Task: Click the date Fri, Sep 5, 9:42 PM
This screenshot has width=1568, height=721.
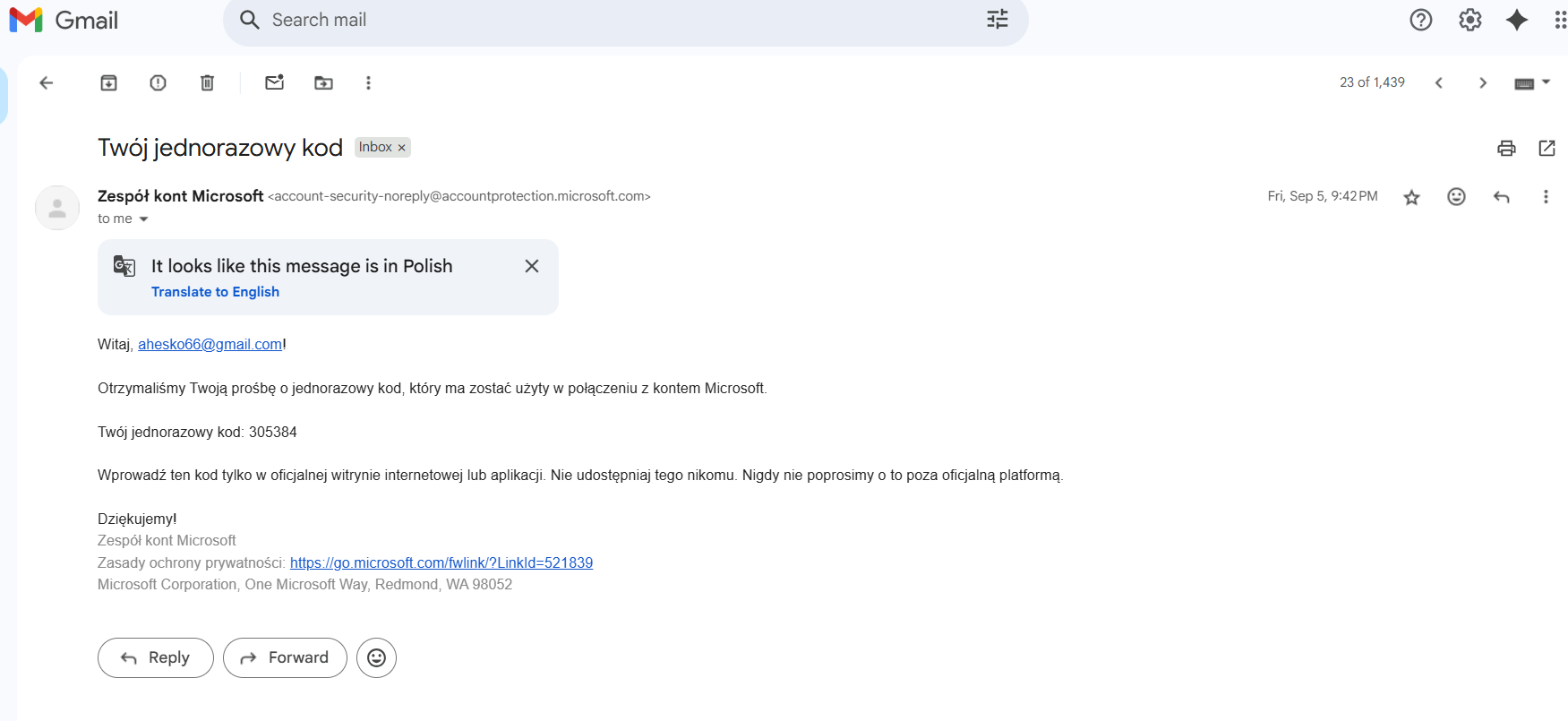Action: 1323,196
